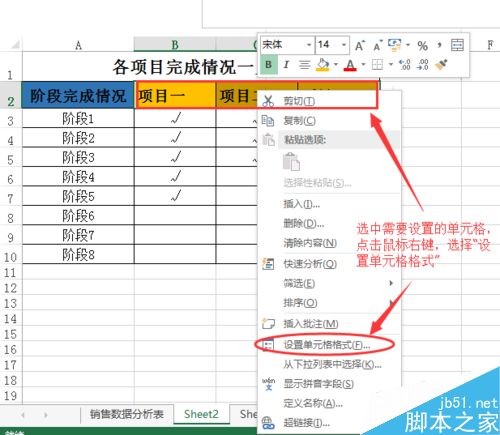Click the center align icon in mini toolbar
The height and width of the screenshot is (435, 500).
tap(304, 65)
